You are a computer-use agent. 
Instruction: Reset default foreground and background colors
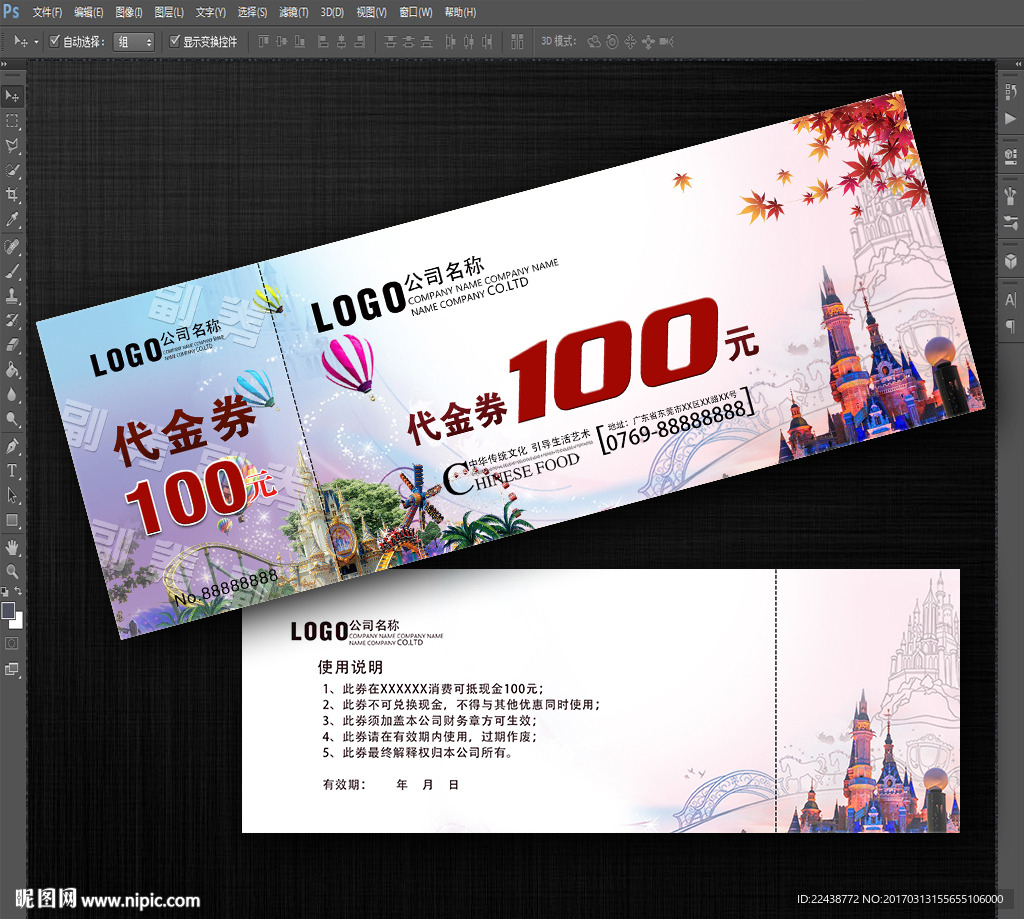[5, 592]
